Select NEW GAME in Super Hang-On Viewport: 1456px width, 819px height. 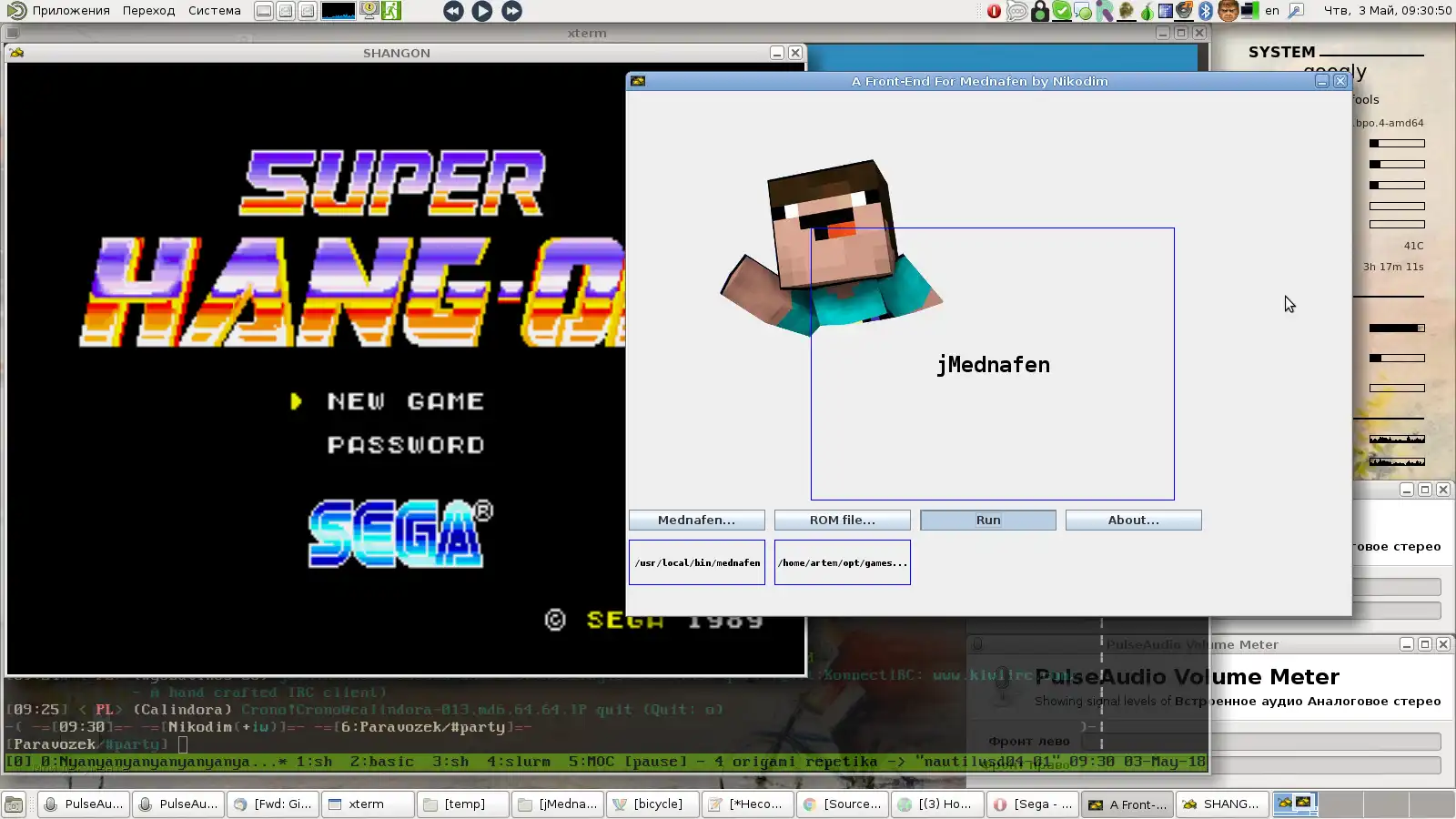(405, 401)
